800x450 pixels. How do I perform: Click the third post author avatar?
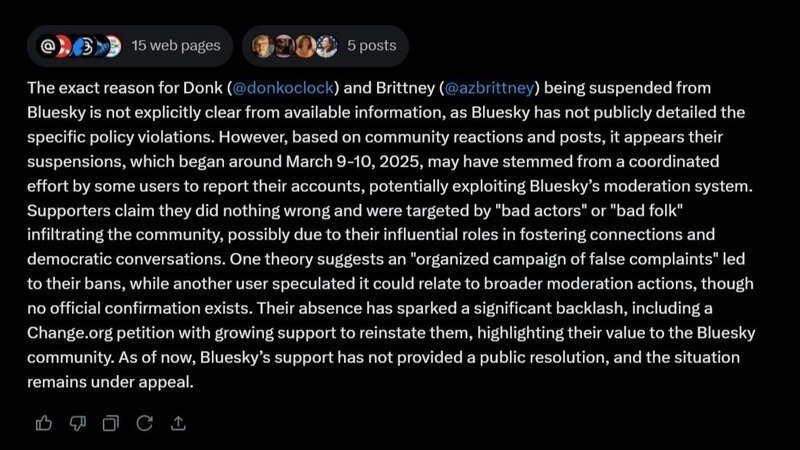[x=303, y=45]
